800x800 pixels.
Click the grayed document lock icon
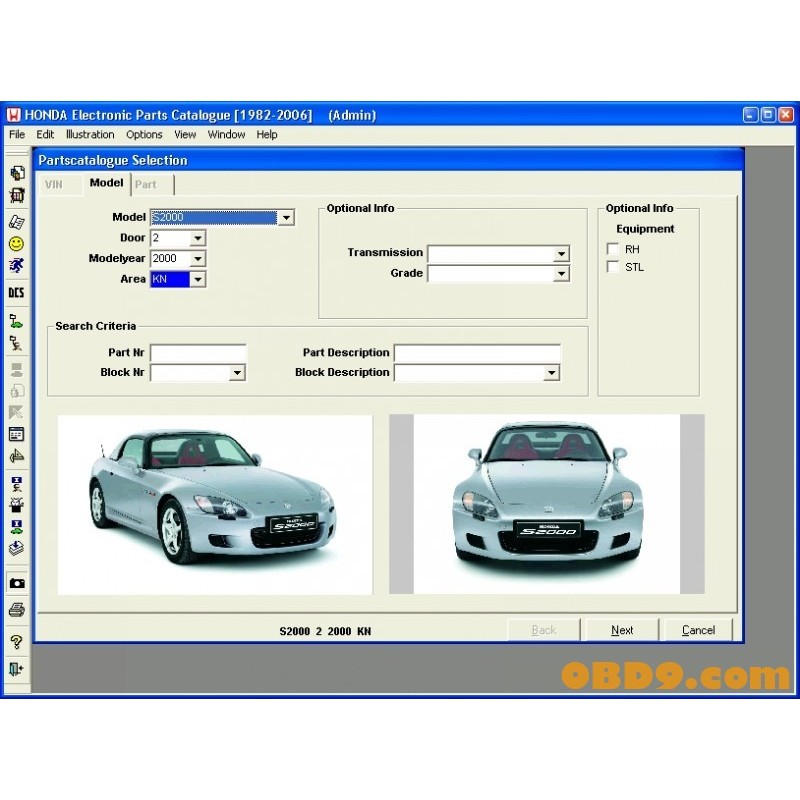[16, 391]
